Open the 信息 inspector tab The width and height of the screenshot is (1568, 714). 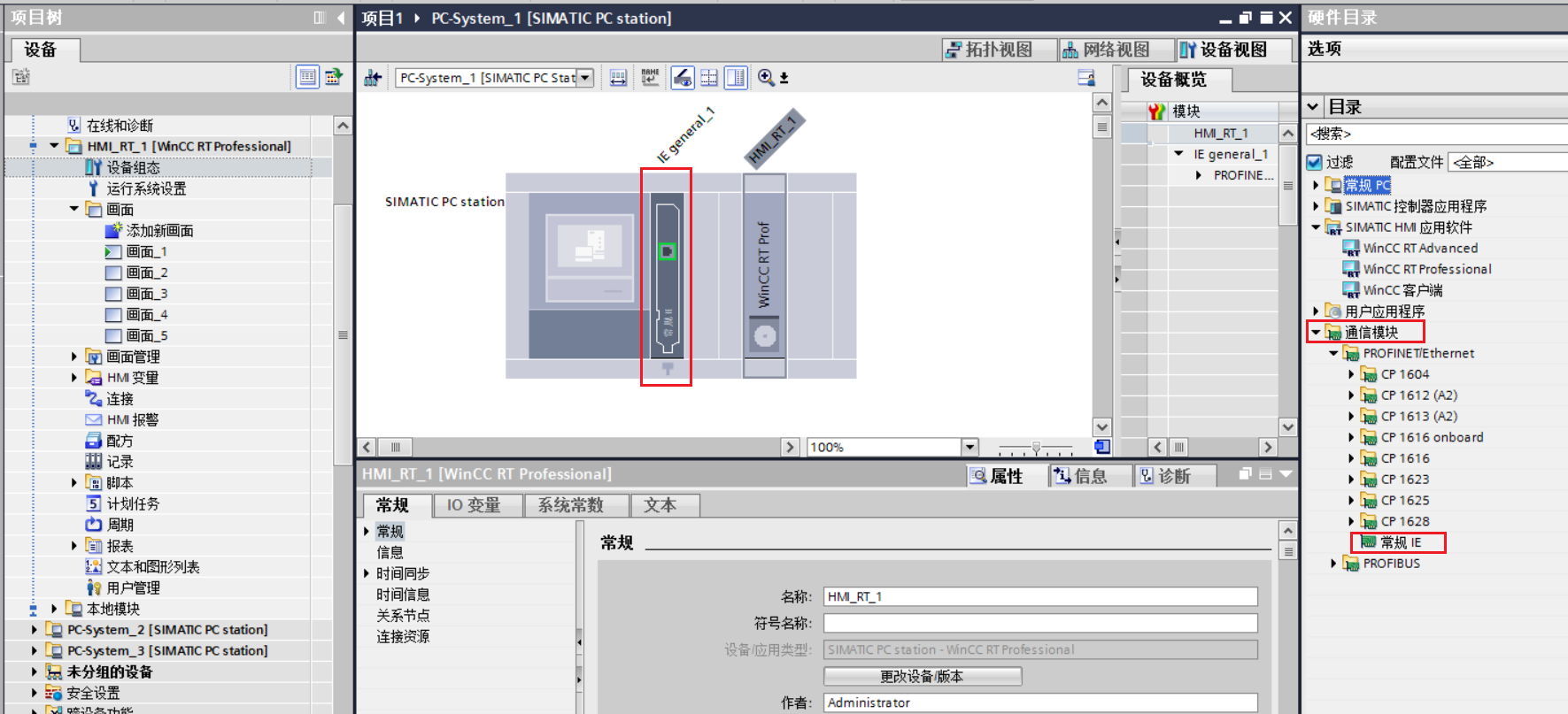click(x=1091, y=476)
